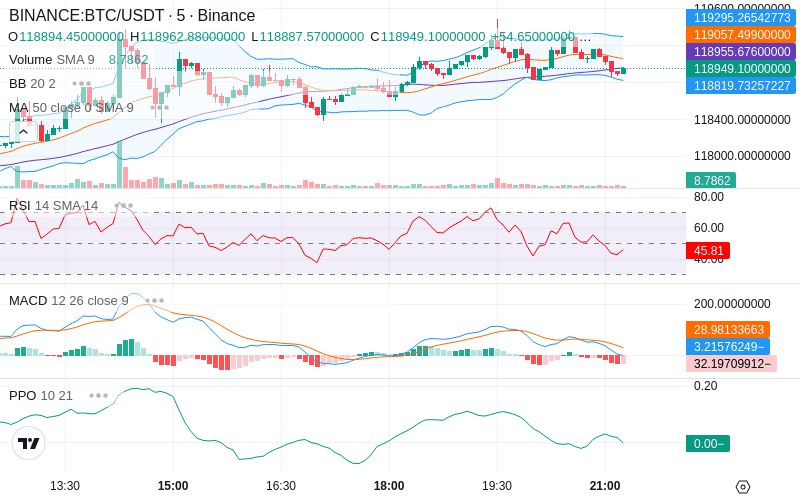Select the PPO 10 21 legend label

[41, 395]
